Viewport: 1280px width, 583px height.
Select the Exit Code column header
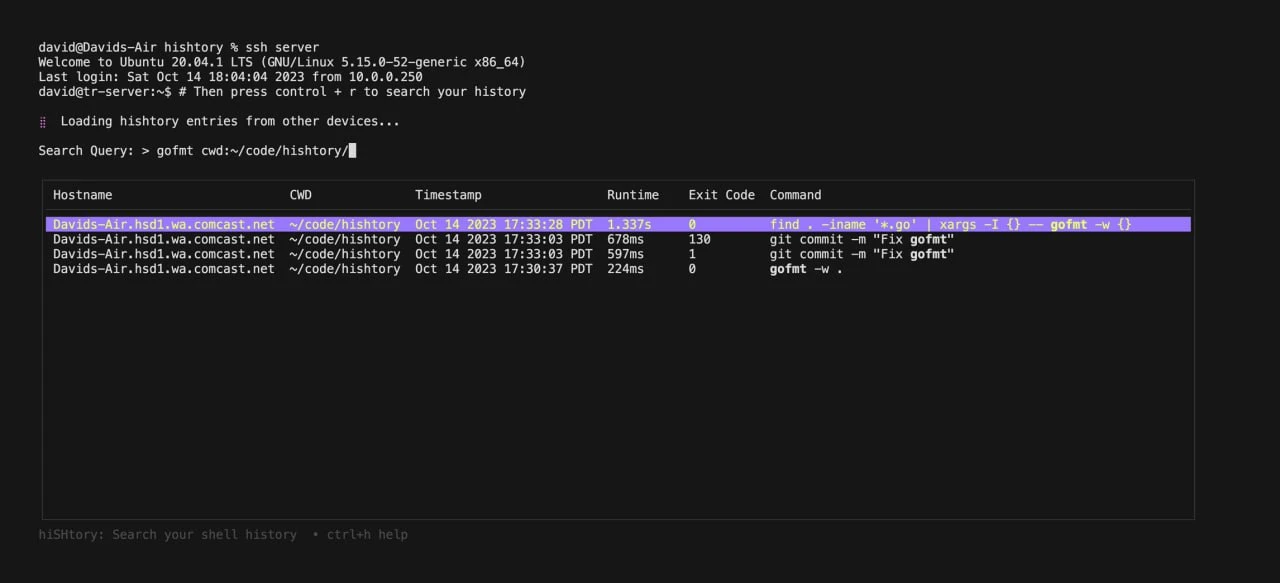[x=721, y=195]
